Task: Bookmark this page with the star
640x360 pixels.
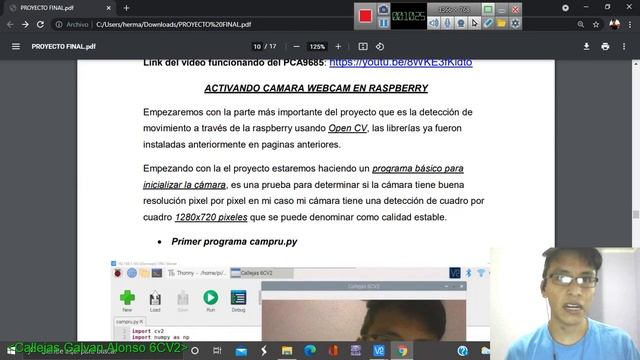Action: click(x=596, y=24)
